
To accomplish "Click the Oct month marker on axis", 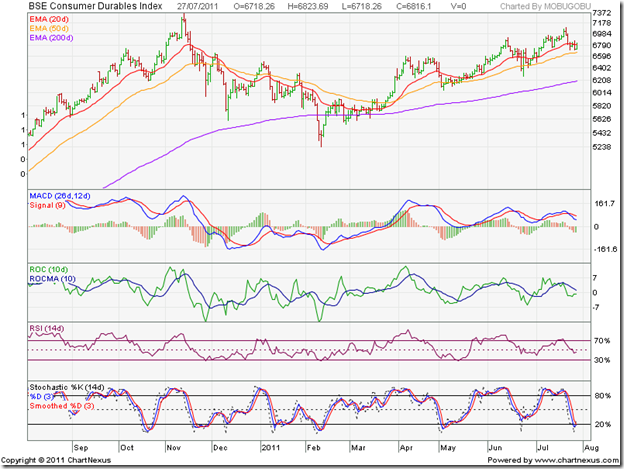I will [127, 448].
